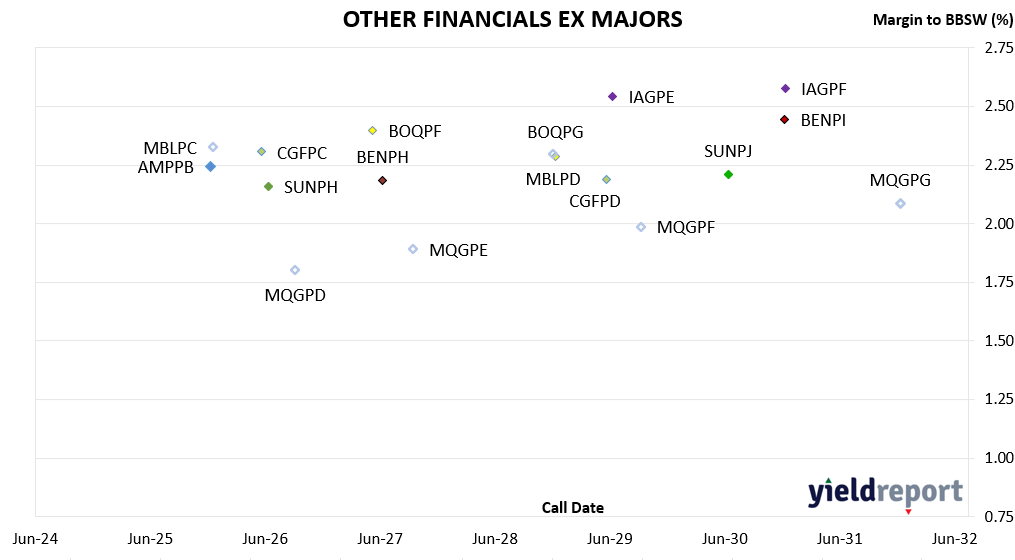Click the MQGPE hollow diamond point
This screenshot has height=560, width=1015.
[413, 249]
